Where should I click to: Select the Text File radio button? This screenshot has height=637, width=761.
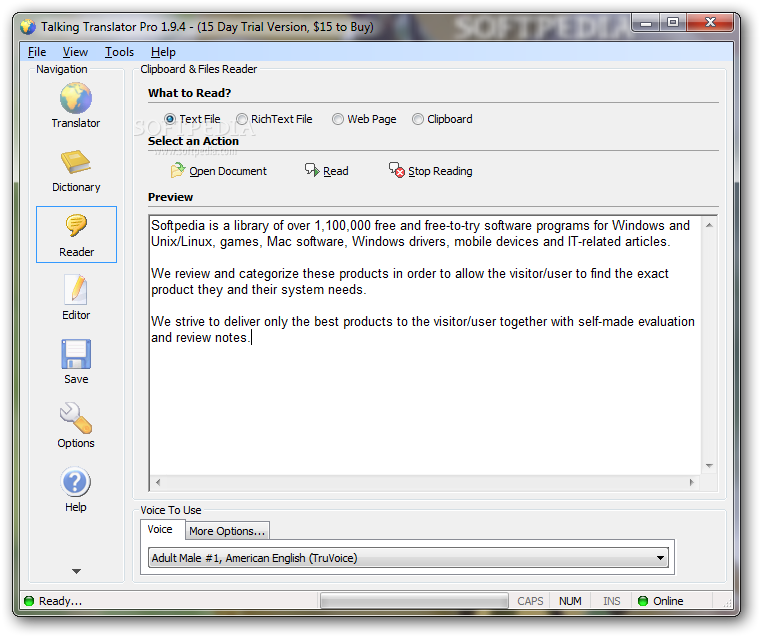click(170, 119)
